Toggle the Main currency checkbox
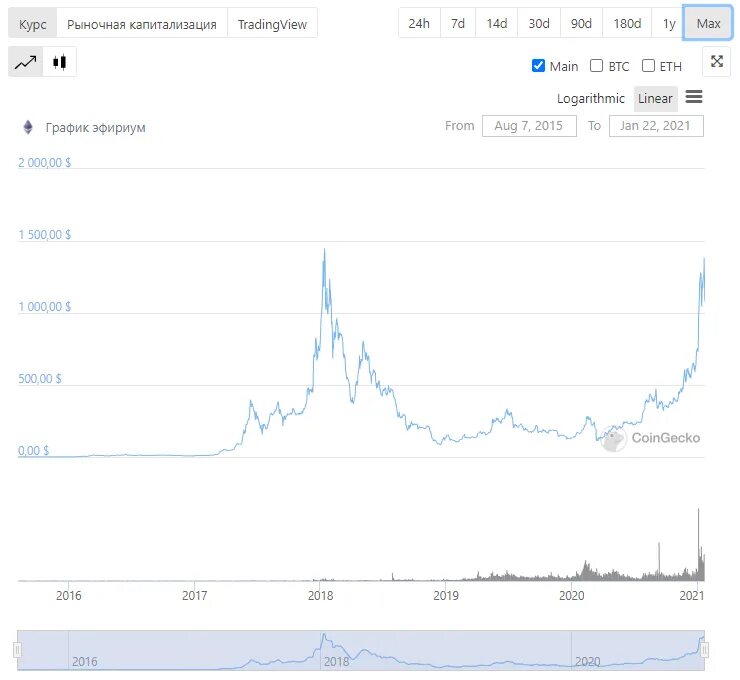Viewport: 740px width, 680px height. tap(538, 66)
